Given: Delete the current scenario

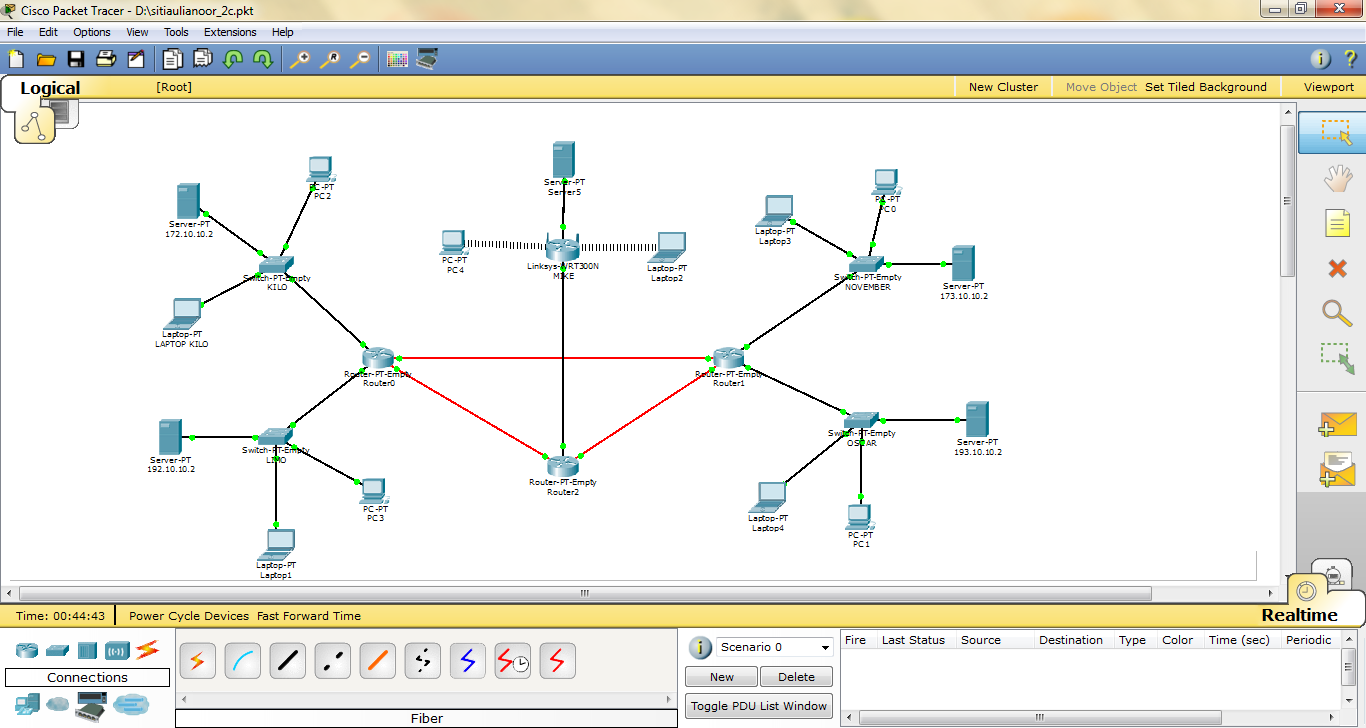Looking at the screenshot, I should [797, 677].
